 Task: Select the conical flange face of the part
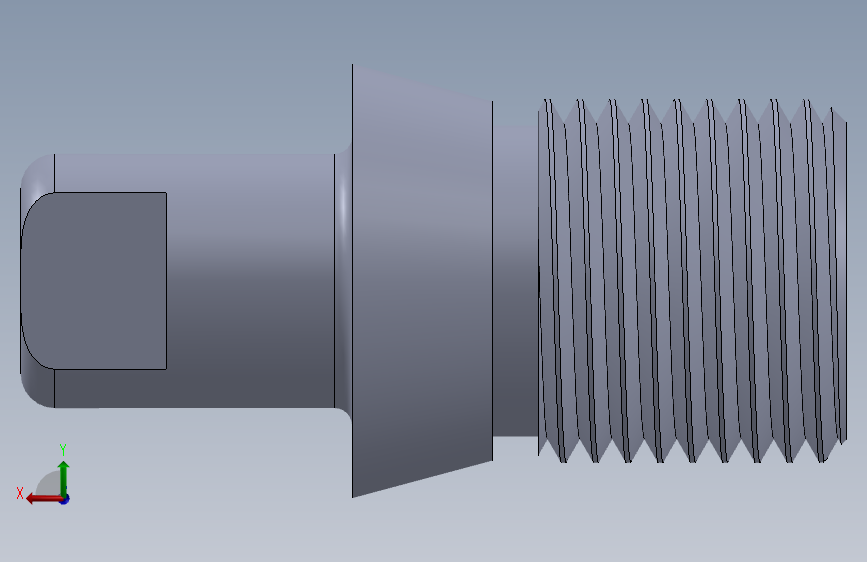tap(422, 281)
